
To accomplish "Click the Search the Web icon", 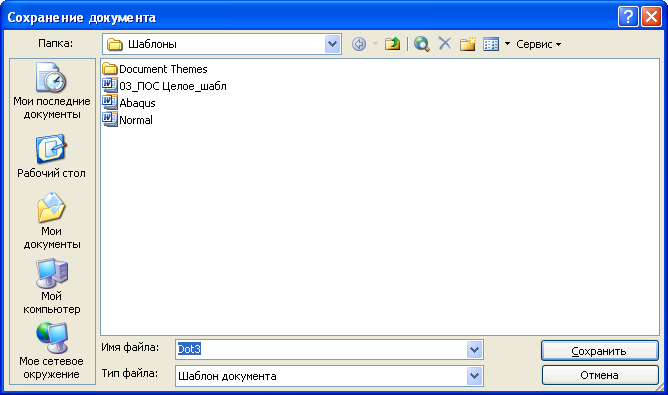I will click(421, 44).
